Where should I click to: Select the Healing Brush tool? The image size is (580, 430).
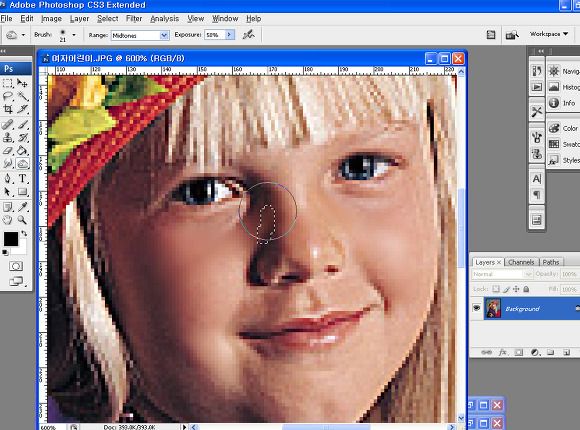8,124
